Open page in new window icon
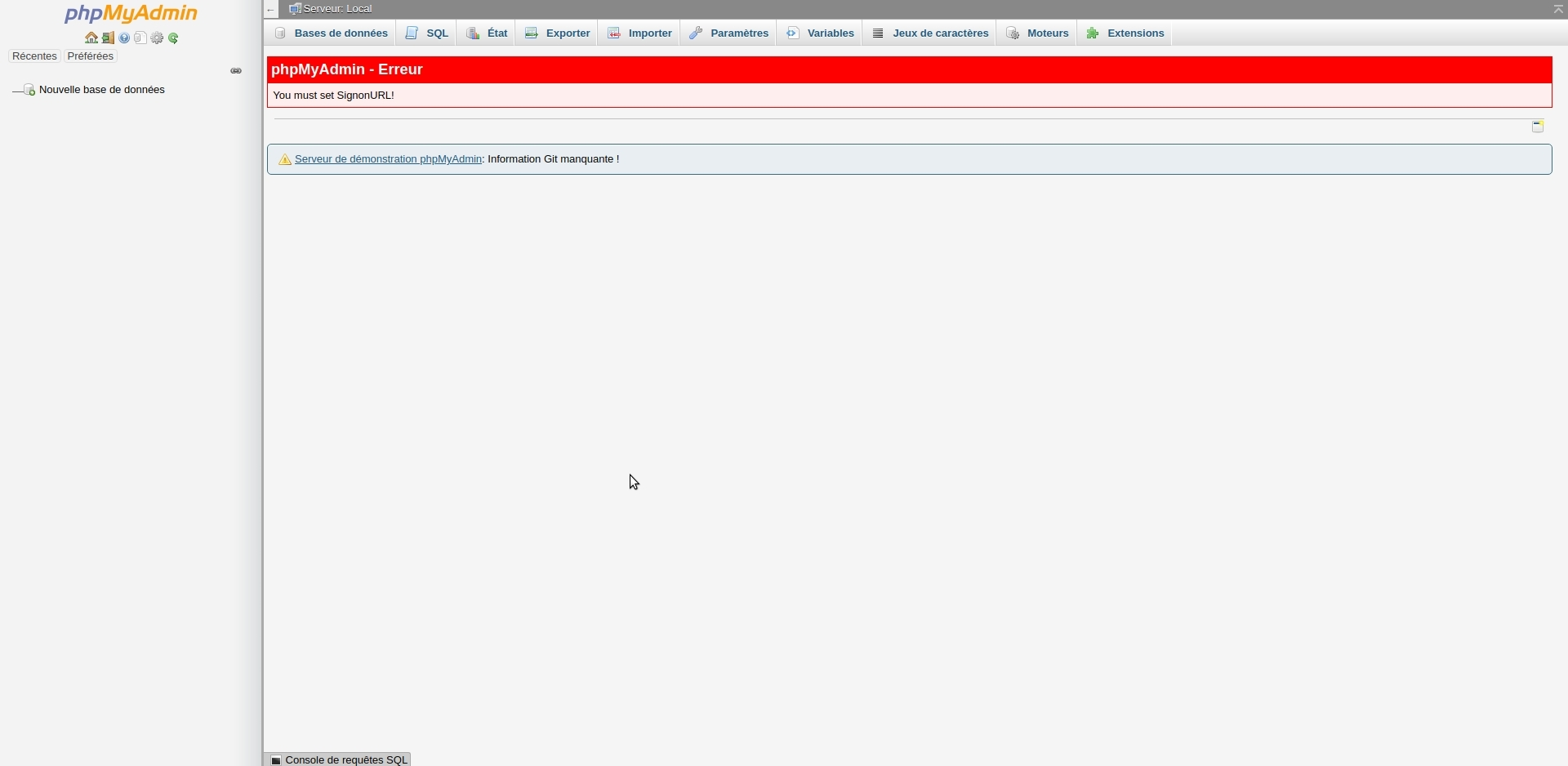 pyautogui.click(x=1539, y=127)
